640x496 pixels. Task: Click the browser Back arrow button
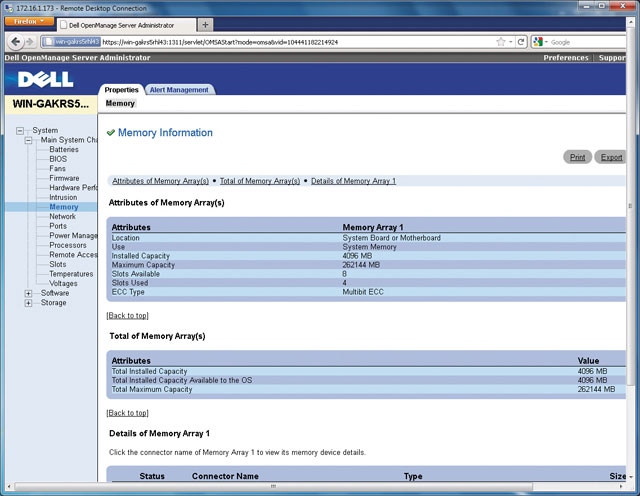(x=16, y=42)
